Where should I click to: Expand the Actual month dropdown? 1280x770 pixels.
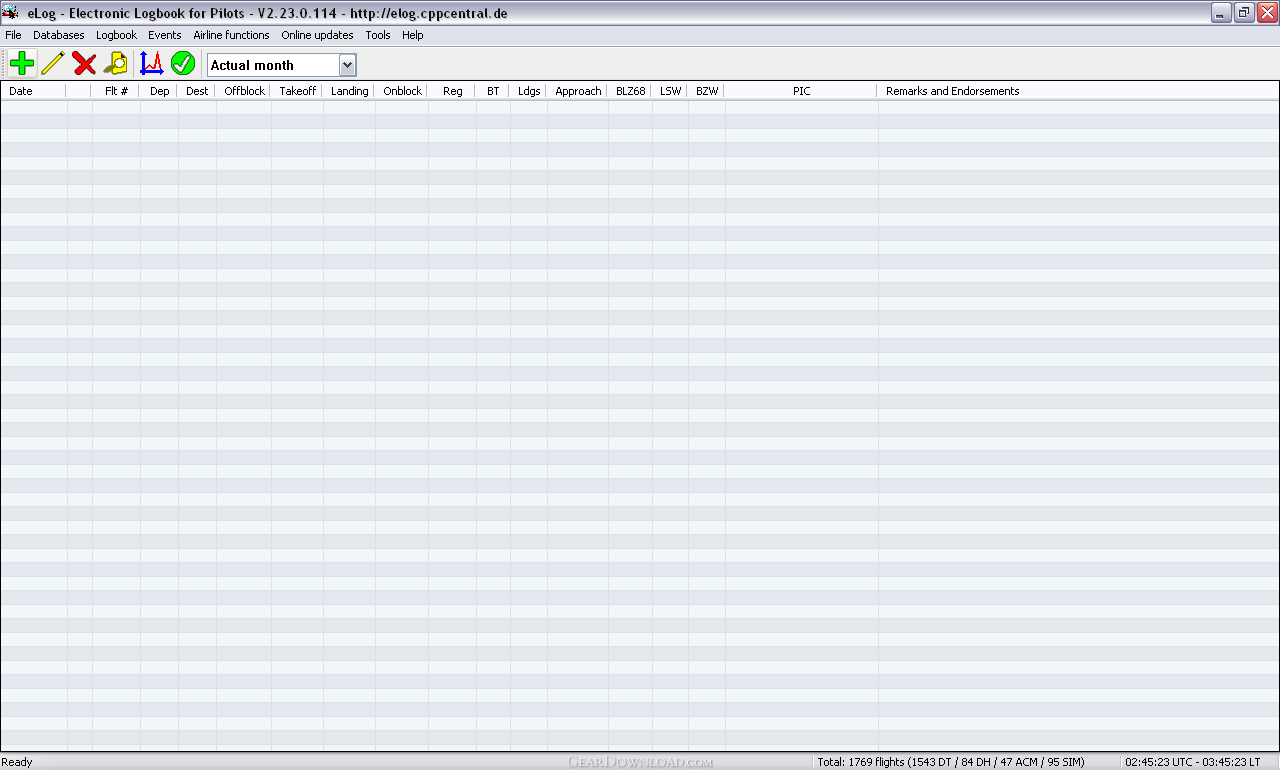tap(347, 65)
